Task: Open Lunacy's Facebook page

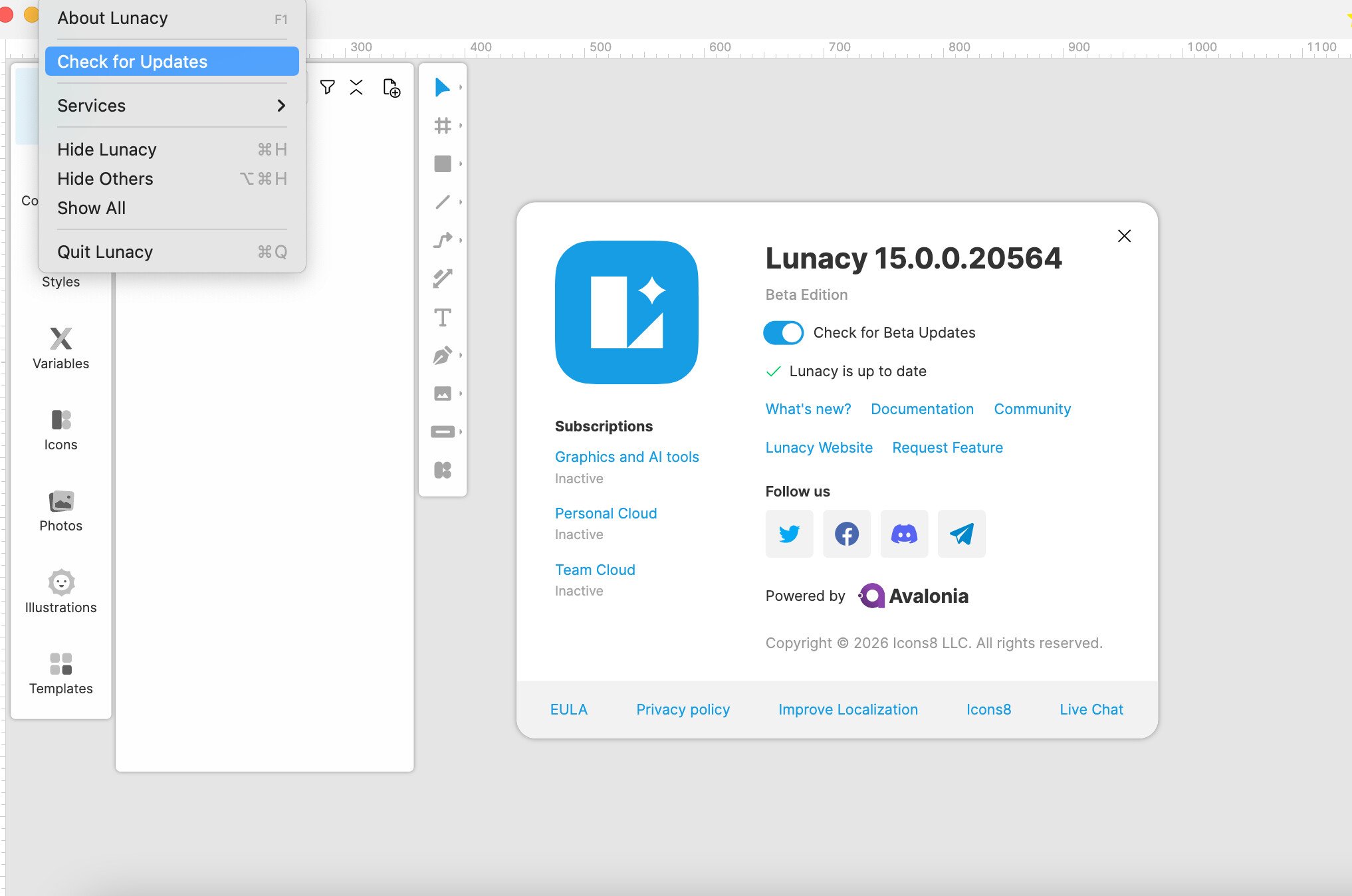Action: tap(847, 534)
